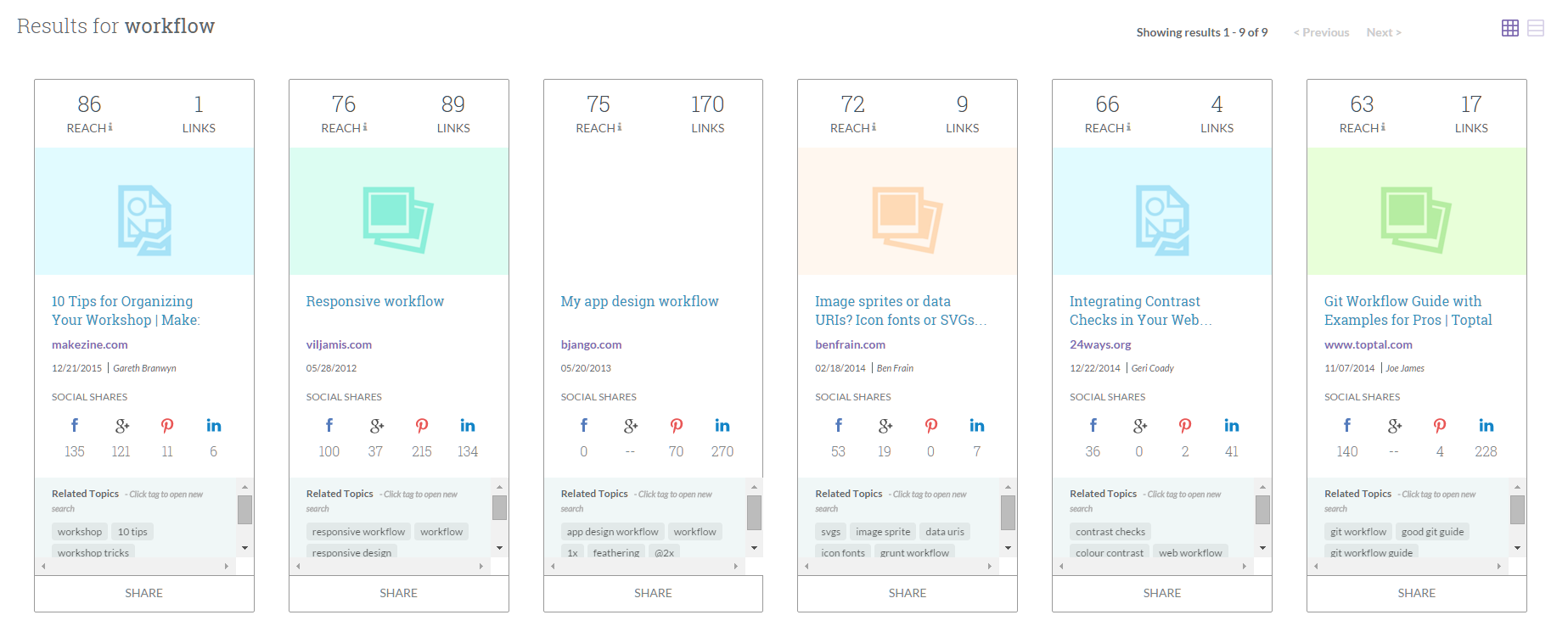The width and height of the screenshot is (1568, 643).
Task: Switch to list view layout
Action: point(1535,28)
